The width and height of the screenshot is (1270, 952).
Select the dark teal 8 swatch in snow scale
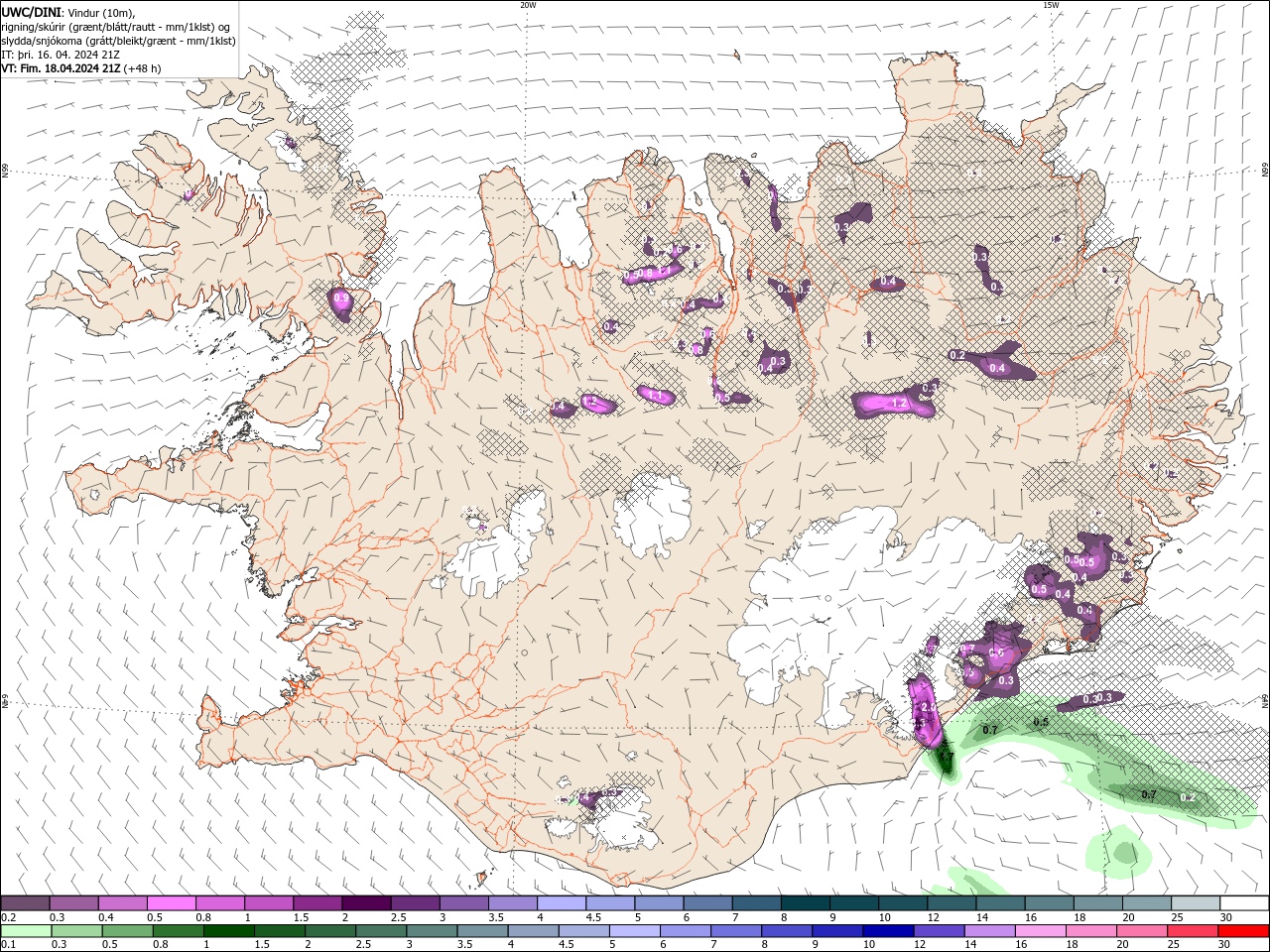pos(805,902)
